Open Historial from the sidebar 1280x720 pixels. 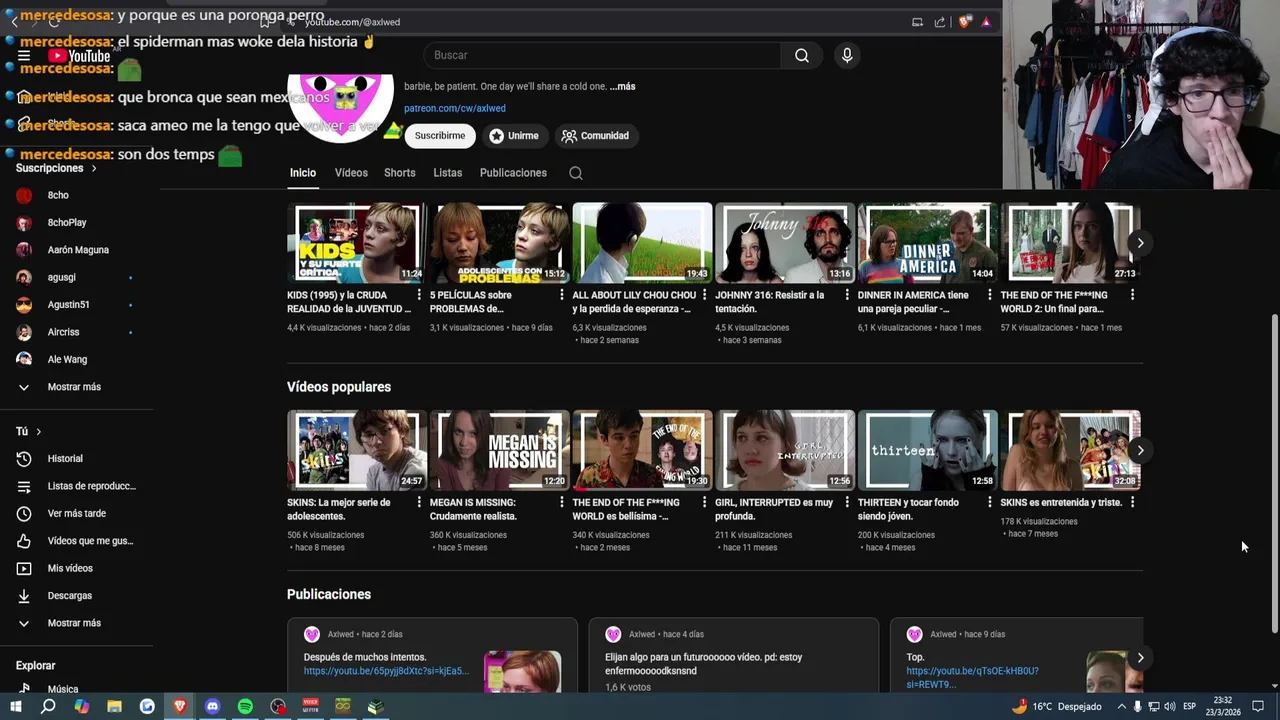[77, 458]
